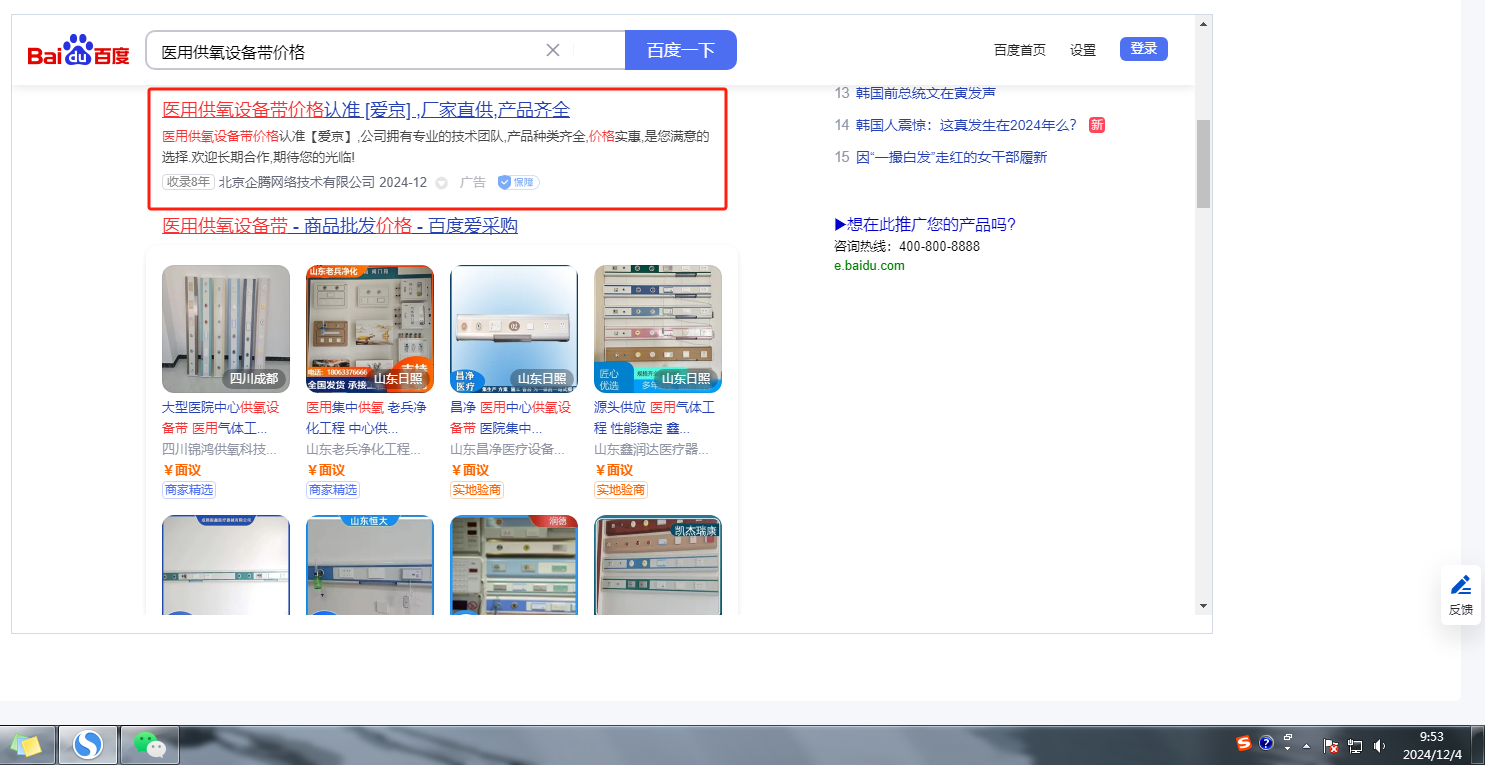Click supplier name 四川锦鸿供氧科技
The width and height of the screenshot is (1485, 765).
pos(220,450)
